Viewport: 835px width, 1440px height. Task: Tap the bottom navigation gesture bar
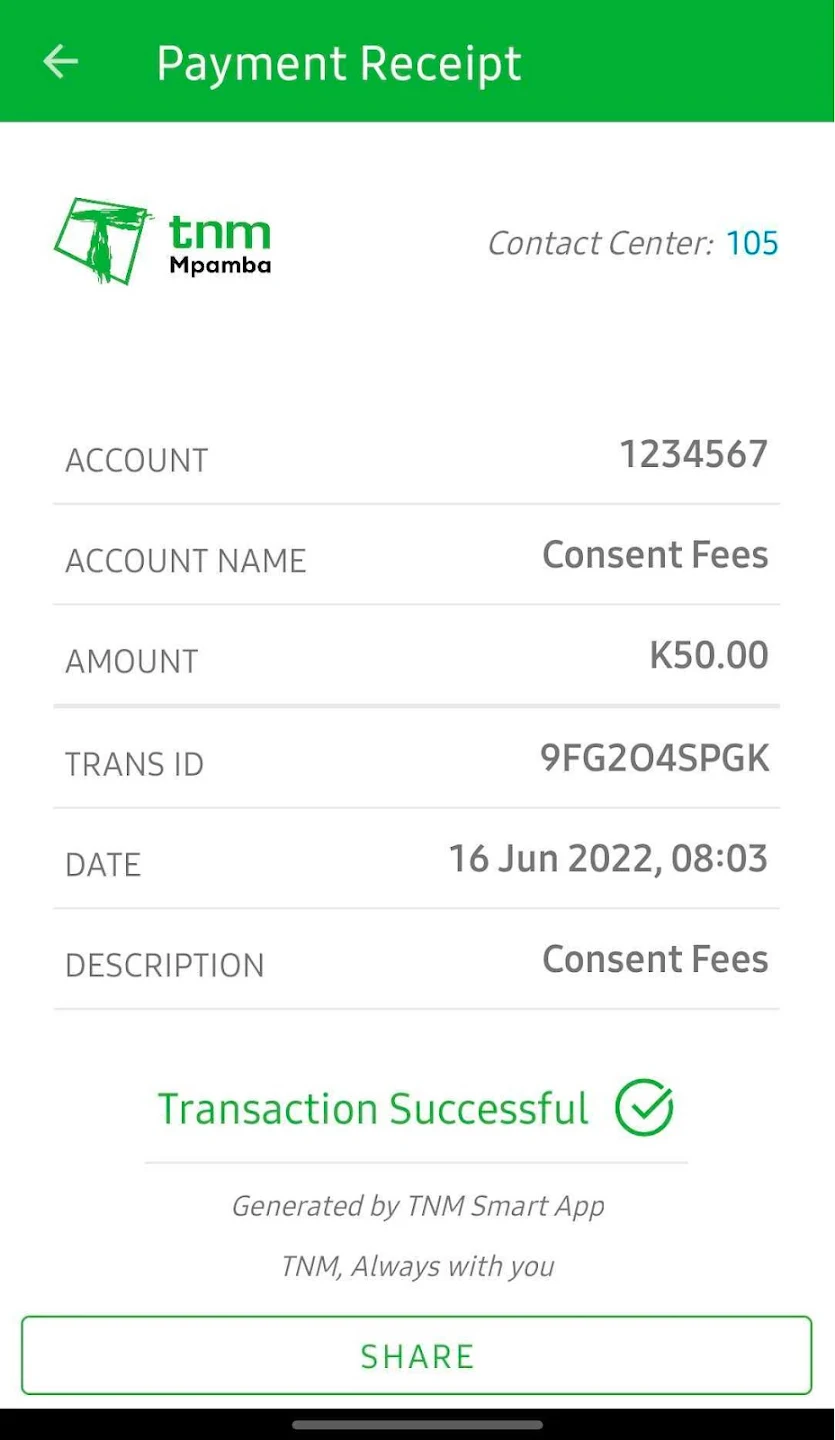pyautogui.click(x=418, y=1424)
